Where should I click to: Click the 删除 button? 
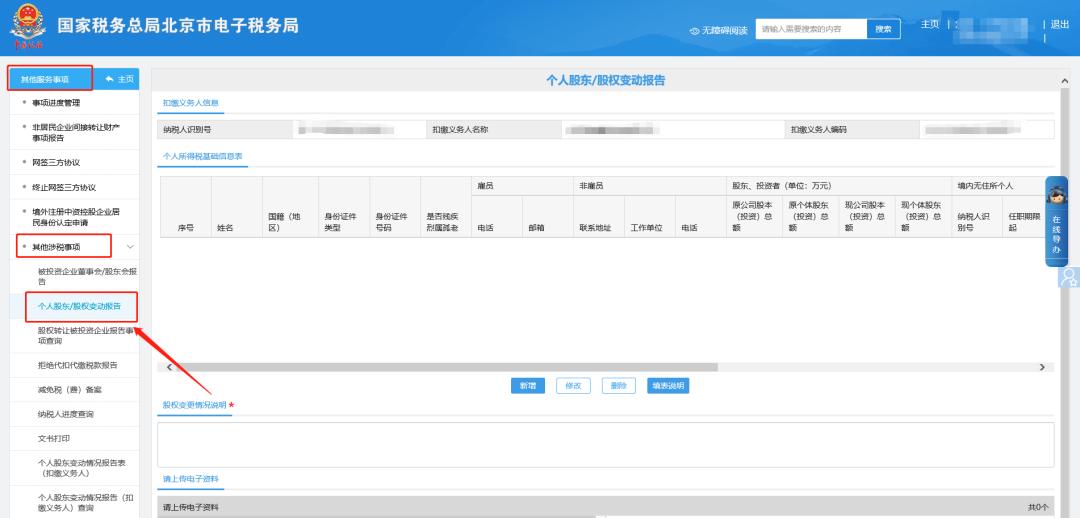click(x=618, y=386)
